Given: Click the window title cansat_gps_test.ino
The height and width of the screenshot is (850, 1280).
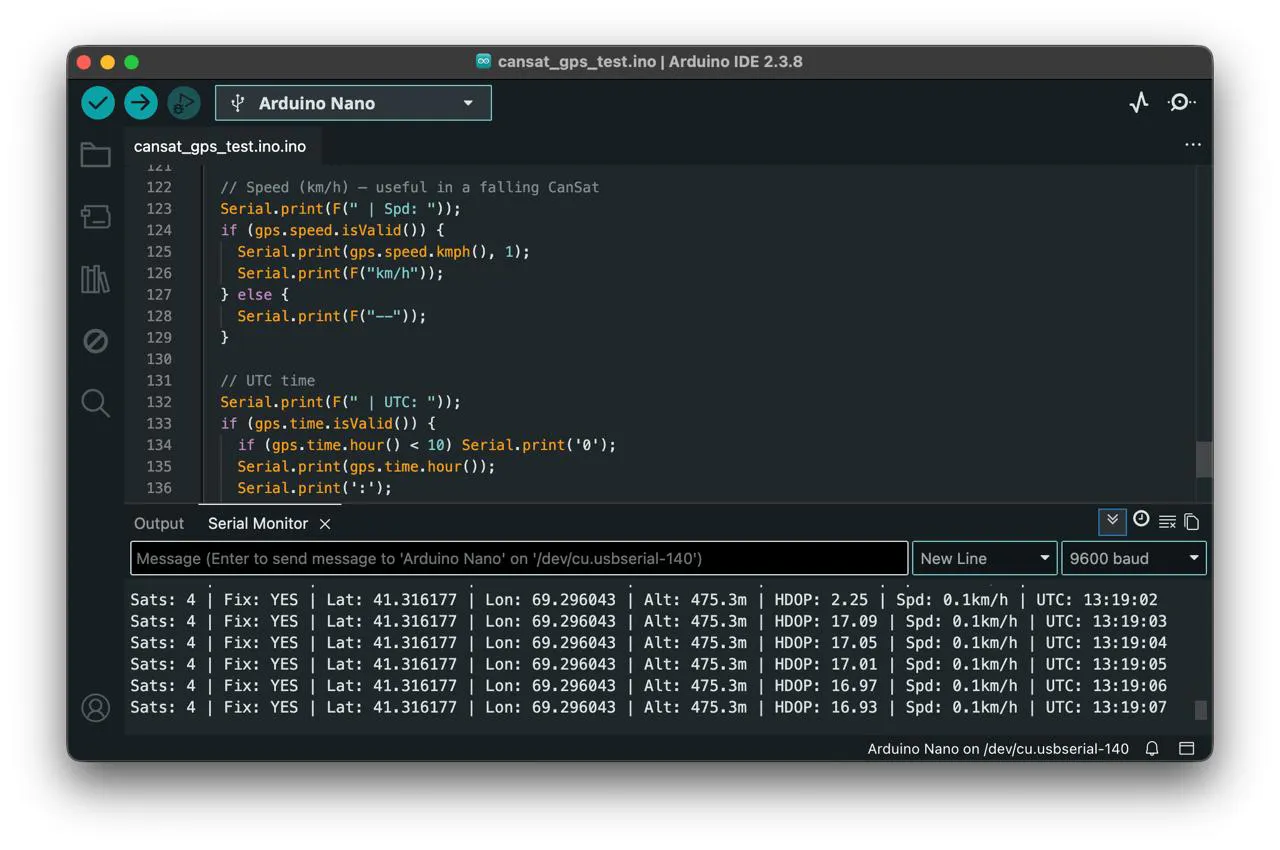Looking at the screenshot, I should click(x=577, y=62).
